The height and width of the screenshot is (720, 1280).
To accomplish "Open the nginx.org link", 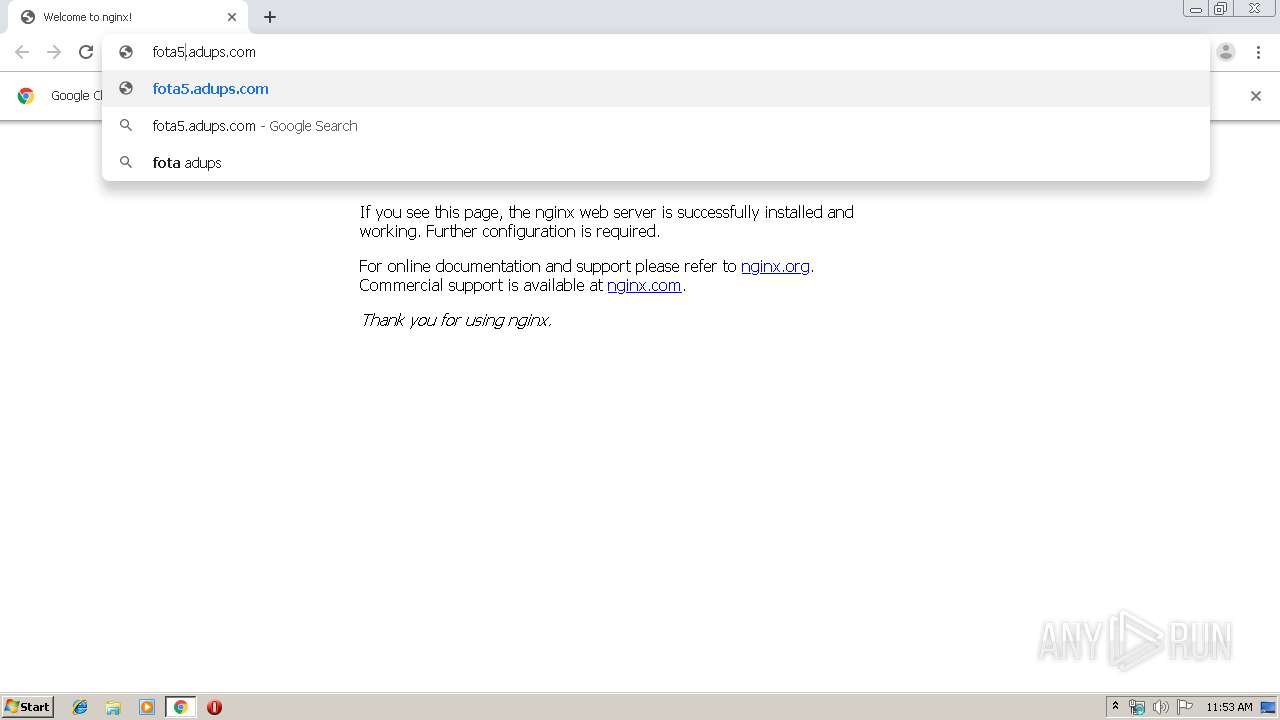I will 775,266.
